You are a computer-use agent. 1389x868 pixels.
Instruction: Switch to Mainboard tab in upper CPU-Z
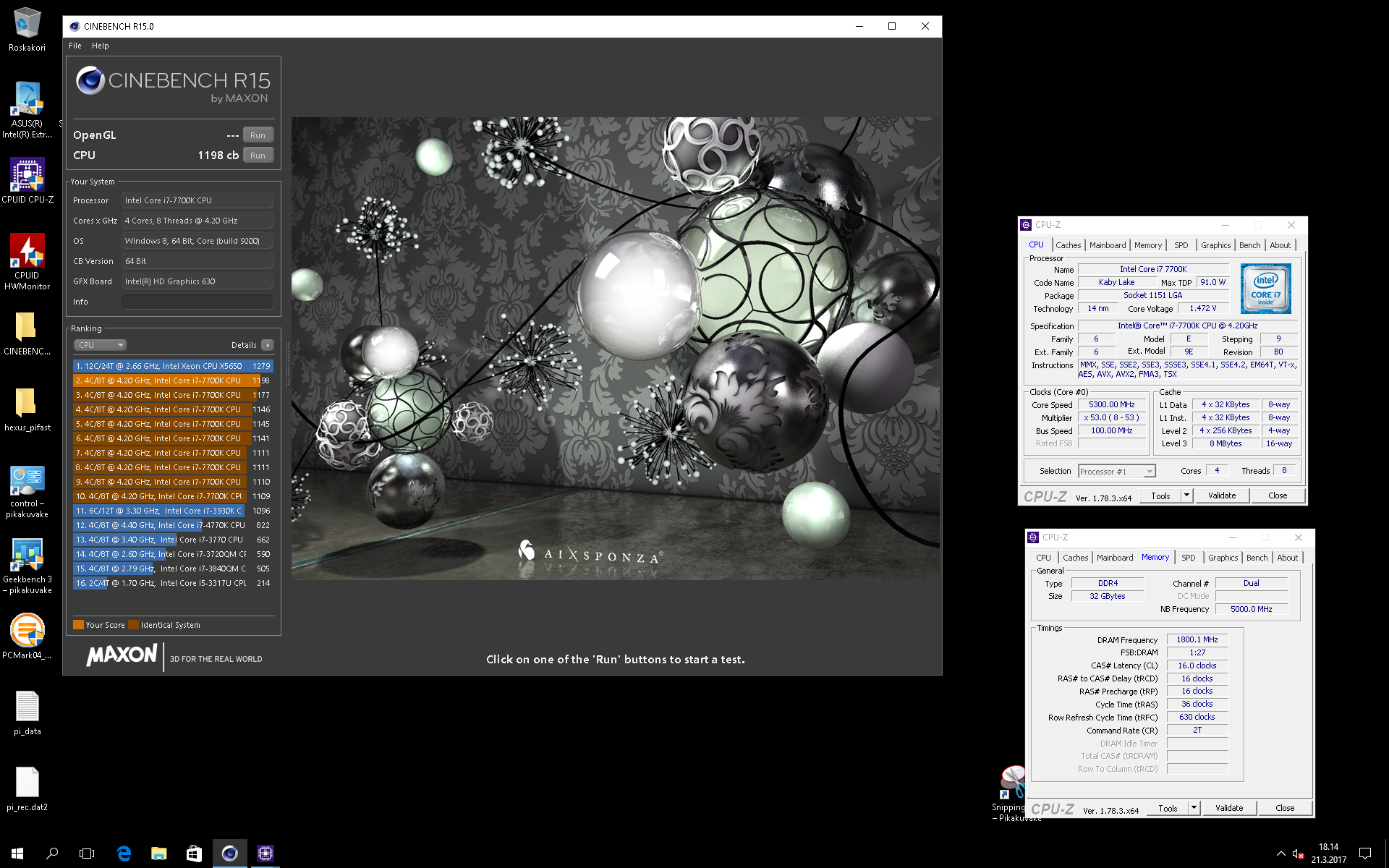pyautogui.click(x=1108, y=245)
